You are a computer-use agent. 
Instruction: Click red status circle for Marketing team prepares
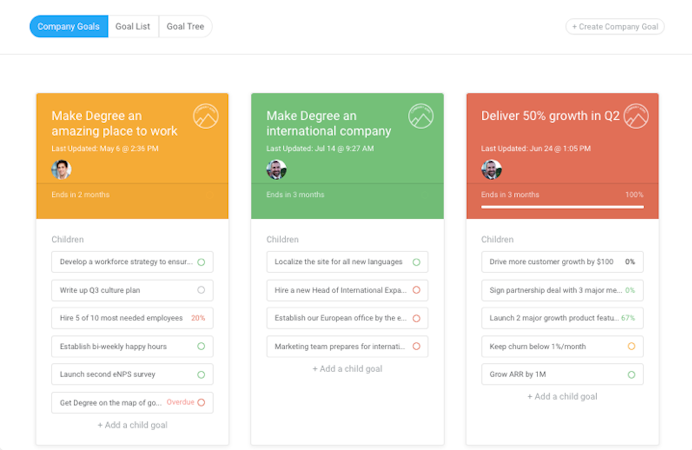[x=416, y=346]
